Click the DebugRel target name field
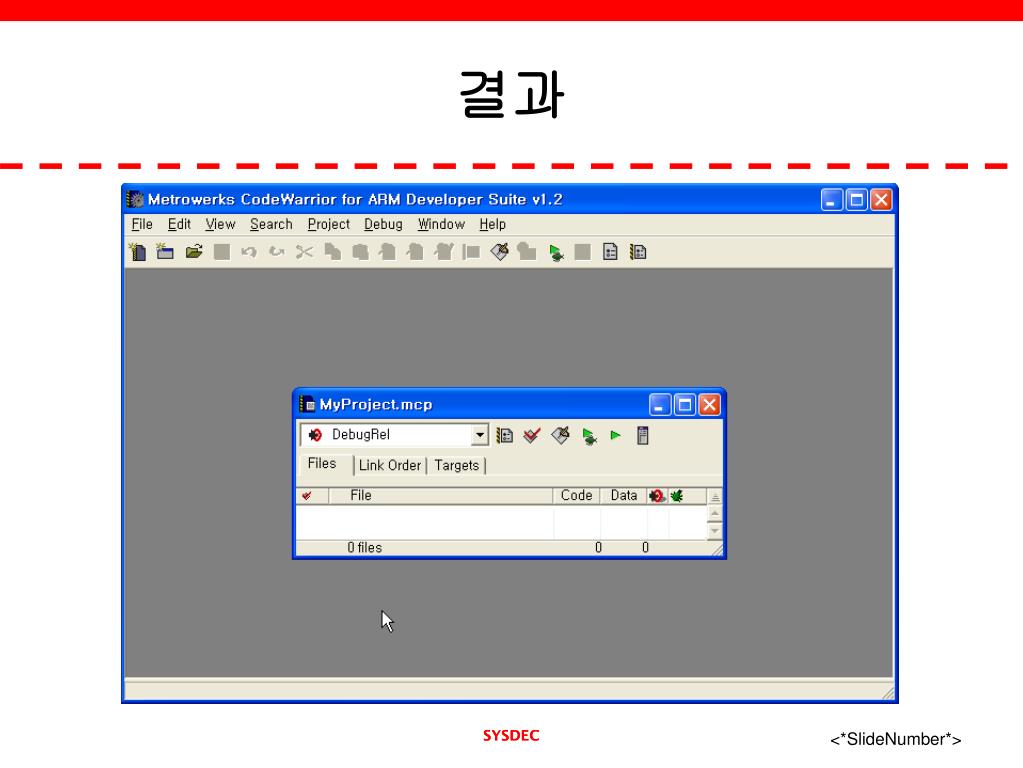 coord(386,435)
